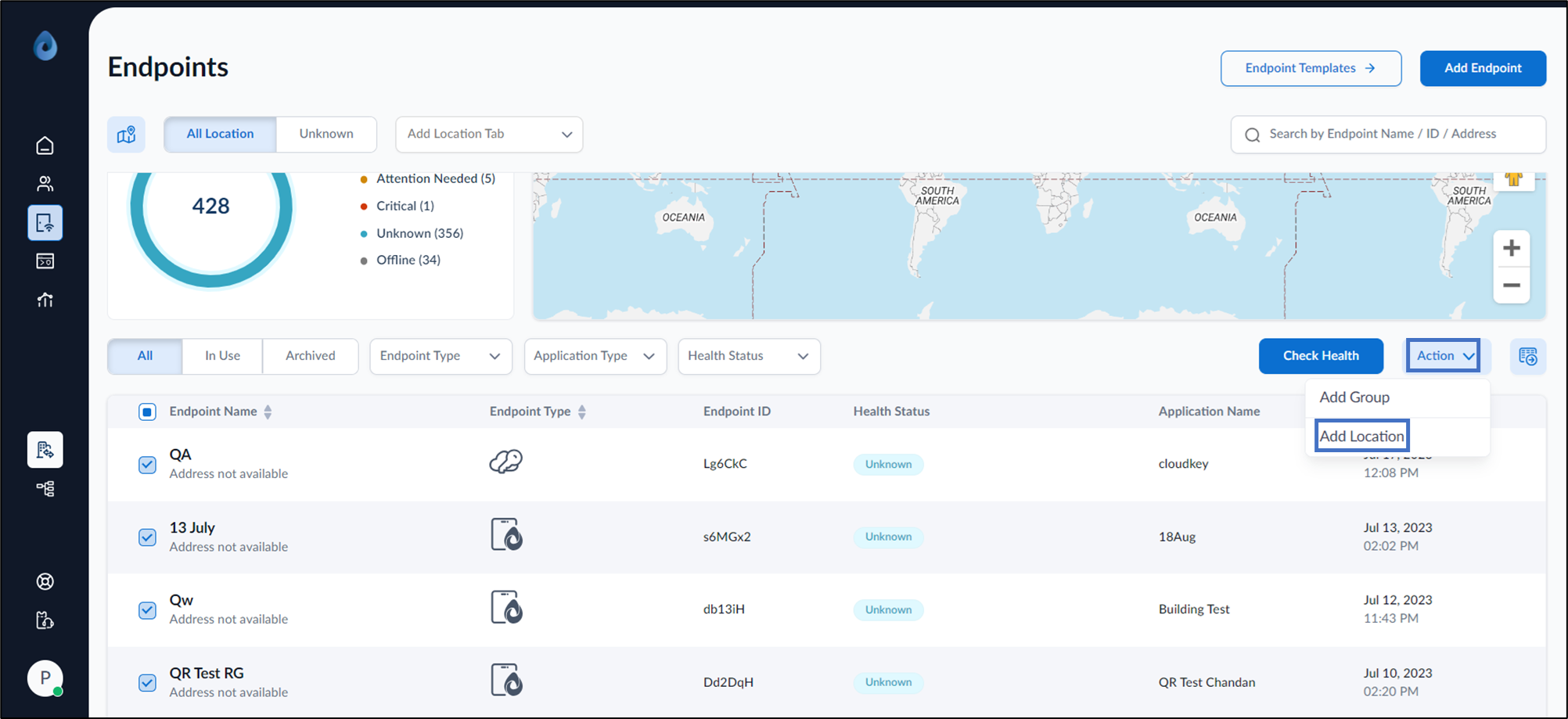Uncheck the QR Test RG endpoint checkbox
This screenshot has width=1568, height=719.
point(147,682)
